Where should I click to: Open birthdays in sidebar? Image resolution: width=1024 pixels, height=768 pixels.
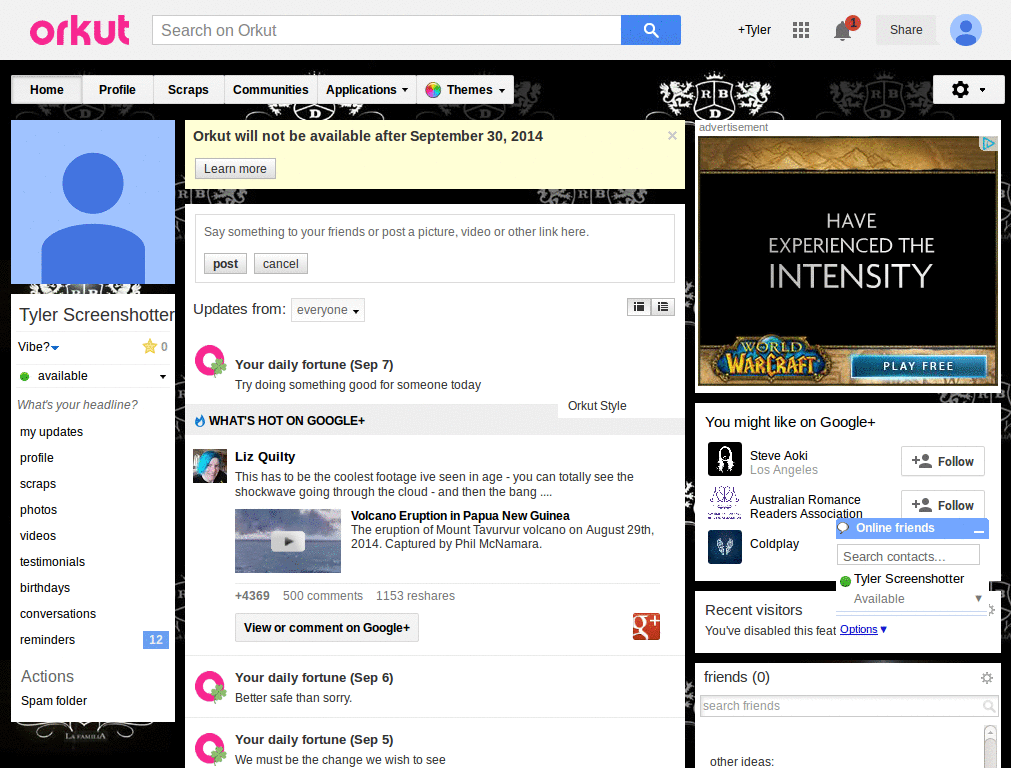45,588
